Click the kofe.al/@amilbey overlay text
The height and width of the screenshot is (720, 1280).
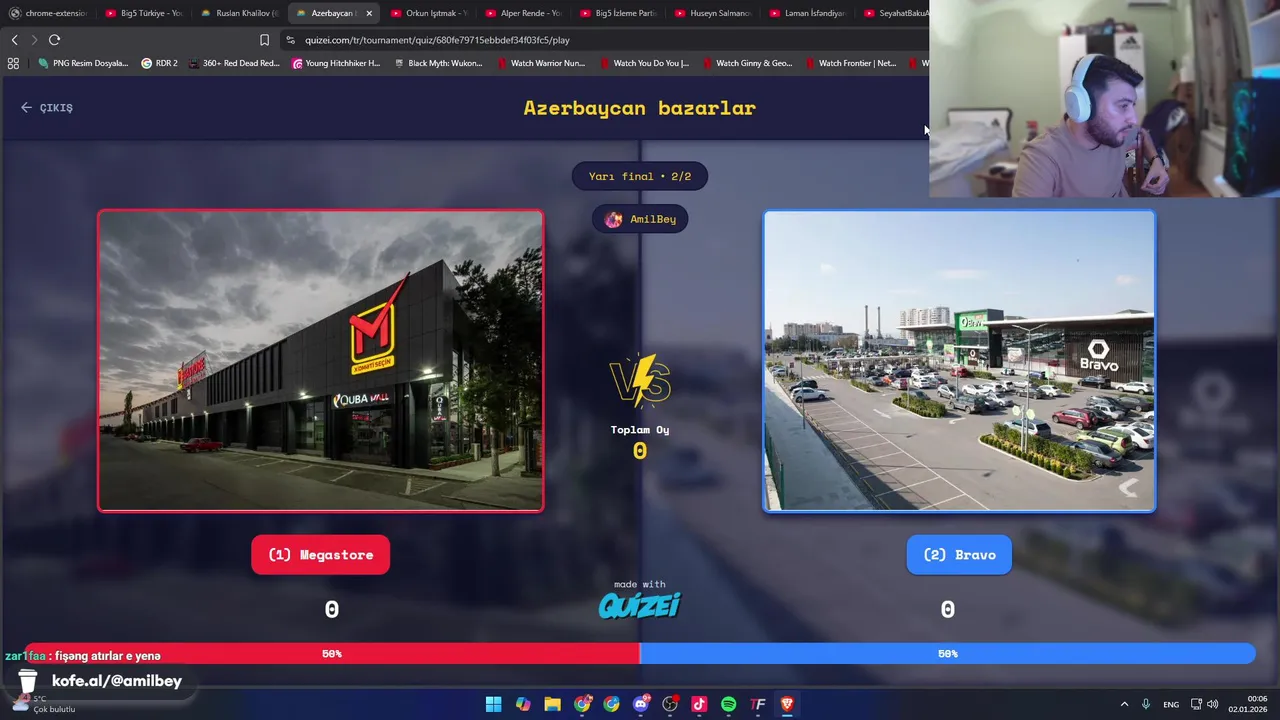[x=117, y=681]
